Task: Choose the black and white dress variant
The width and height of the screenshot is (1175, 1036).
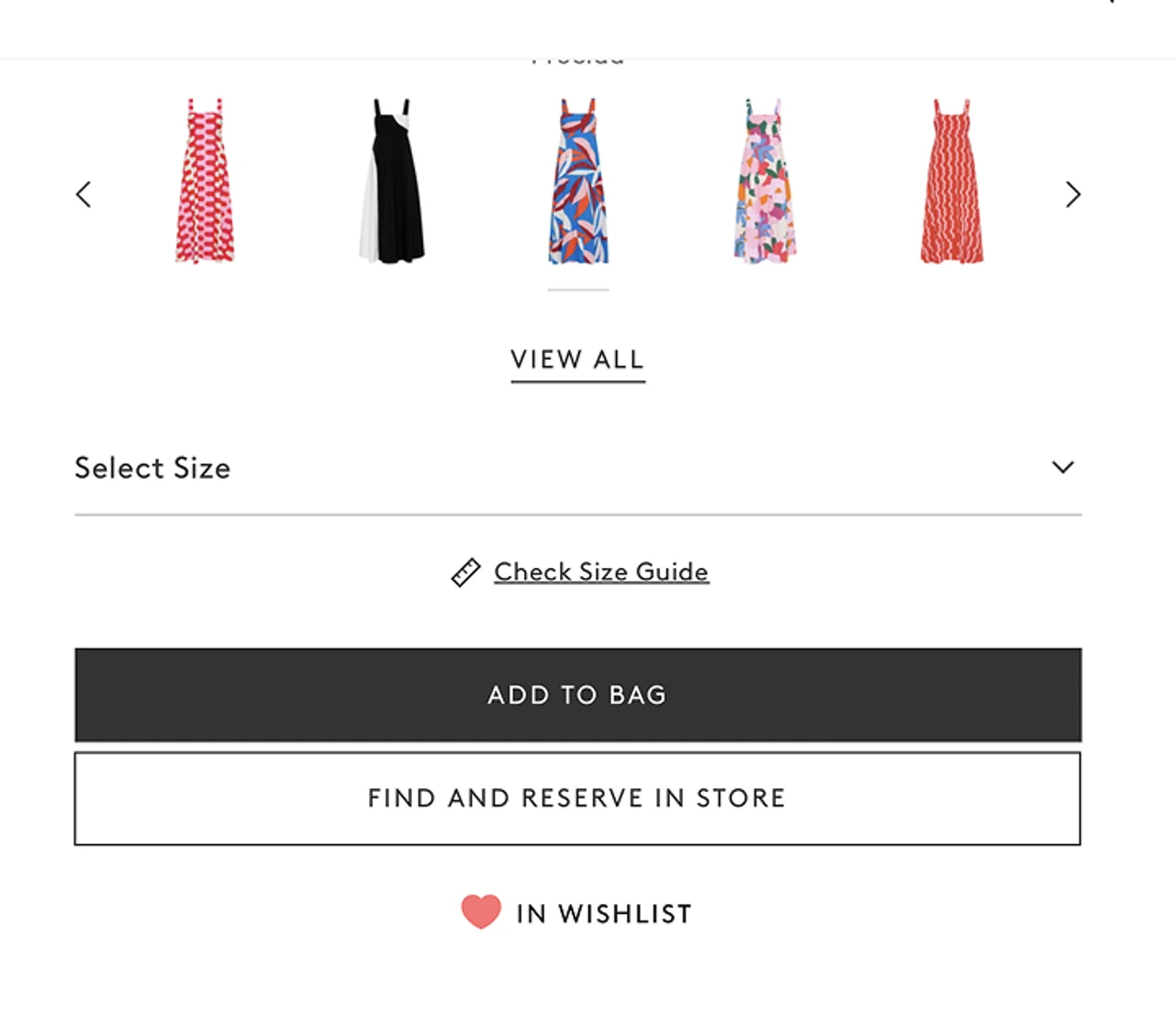Action: pos(392,182)
